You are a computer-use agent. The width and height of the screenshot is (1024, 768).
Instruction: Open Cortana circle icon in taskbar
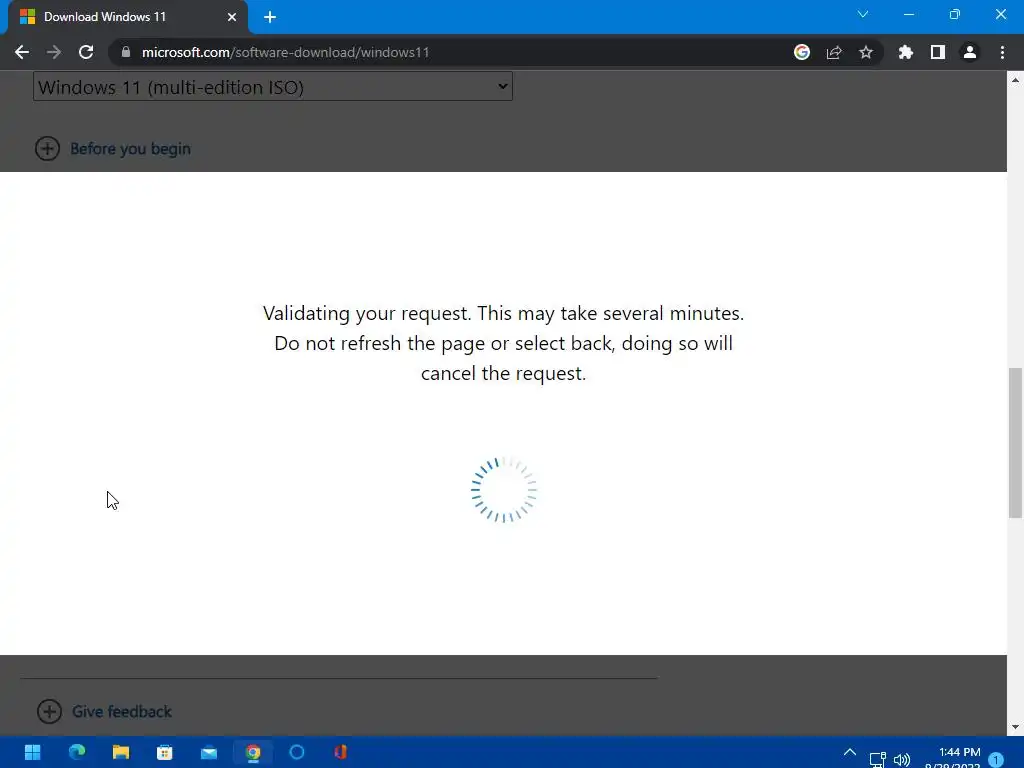point(297,752)
